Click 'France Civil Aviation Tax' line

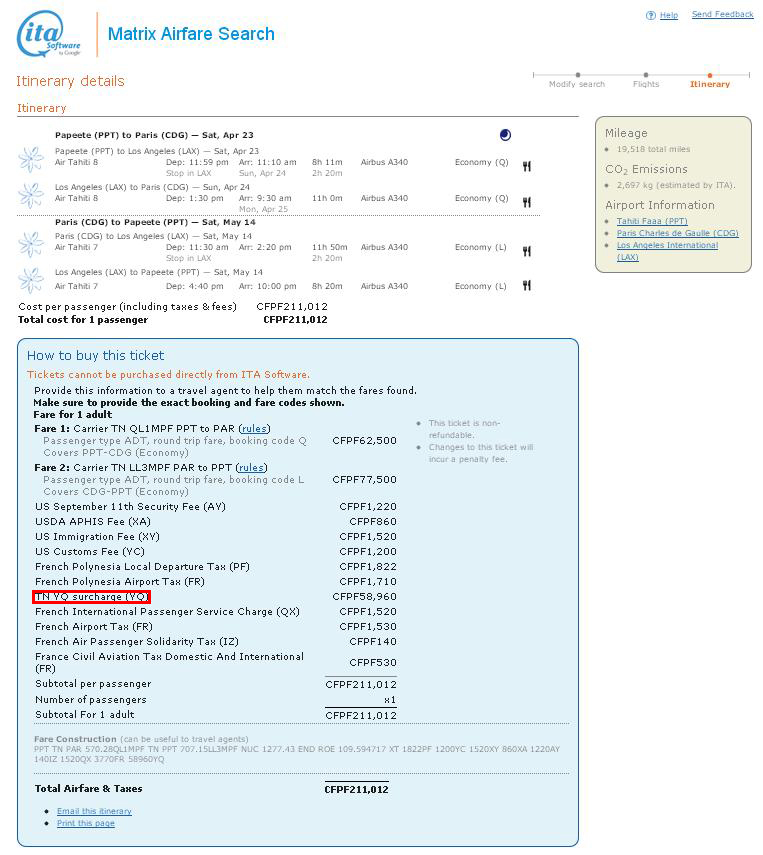click(x=170, y=663)
